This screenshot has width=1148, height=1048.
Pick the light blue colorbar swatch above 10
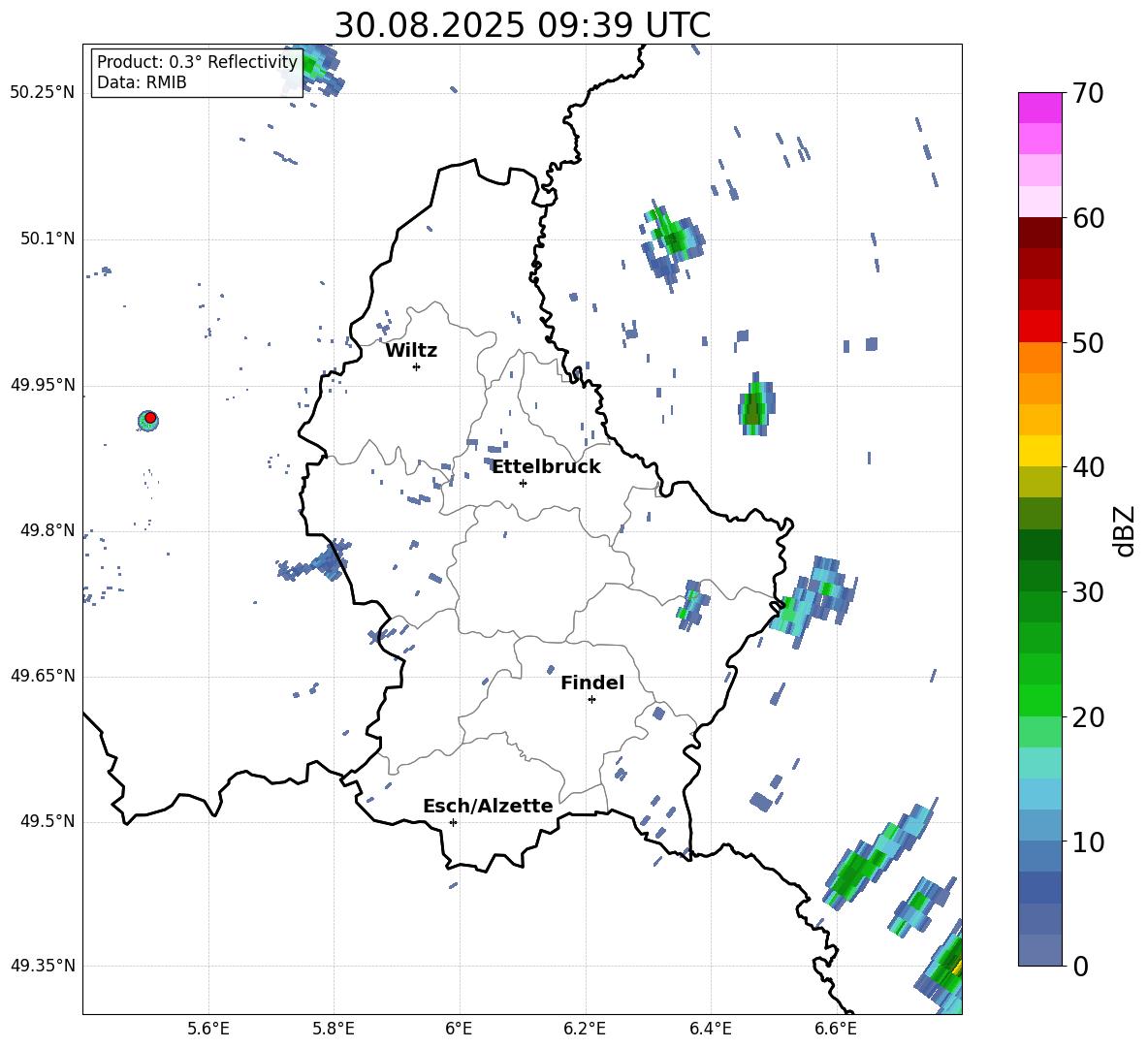point(1039,826)
